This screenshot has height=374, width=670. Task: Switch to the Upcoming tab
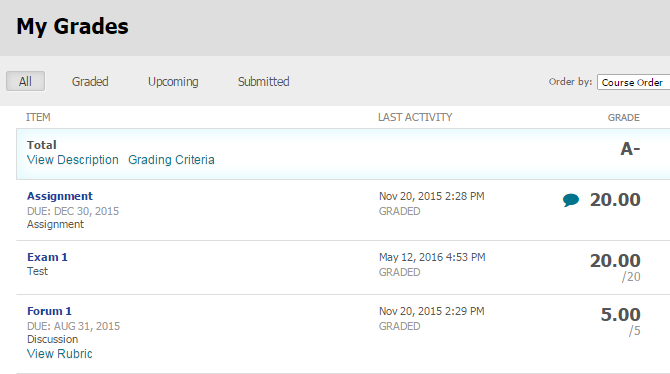tap(173, 82)
